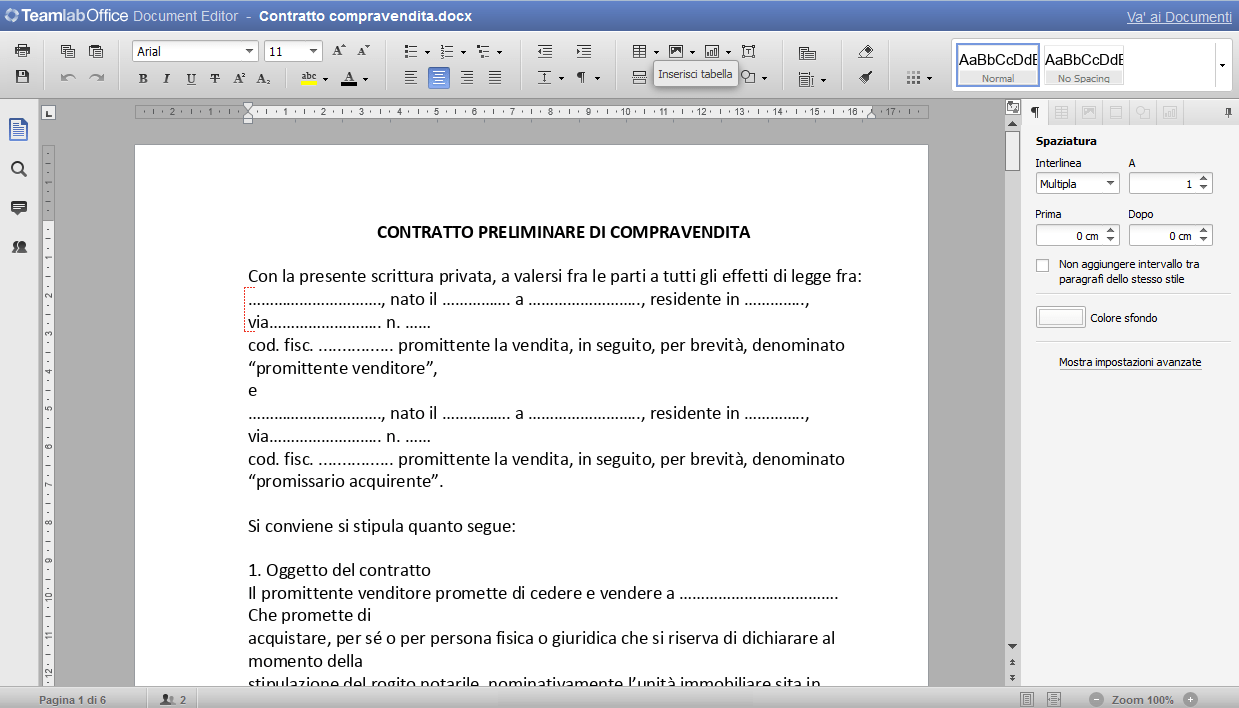
Task: Select the chart settings tab in the right panel
Action: [x=1169, y=112]
